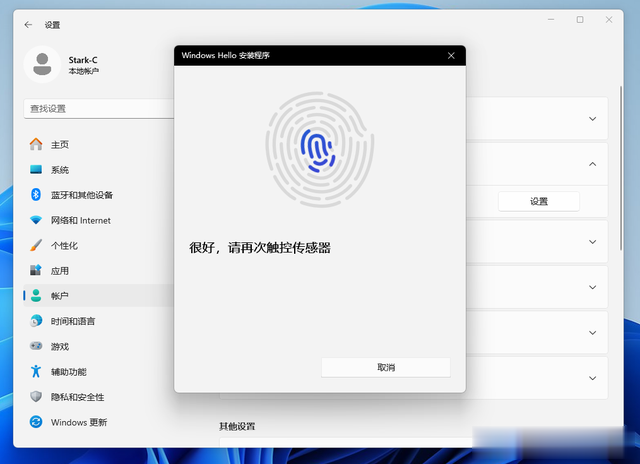The width and height of the screenshot is (640, 464).
Task: Click the 很好，请再次触控传感器 message
Action: (260, 247)
